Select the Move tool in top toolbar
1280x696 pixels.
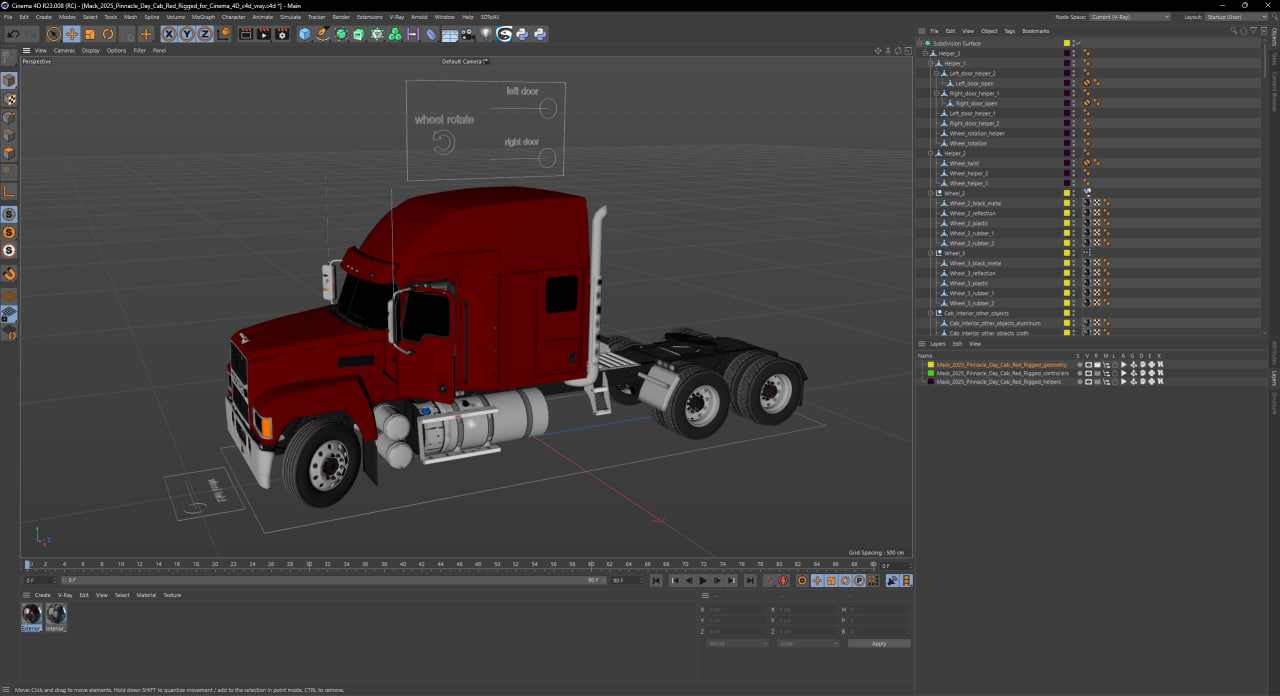pyautogui.click(x=72, y=34)
